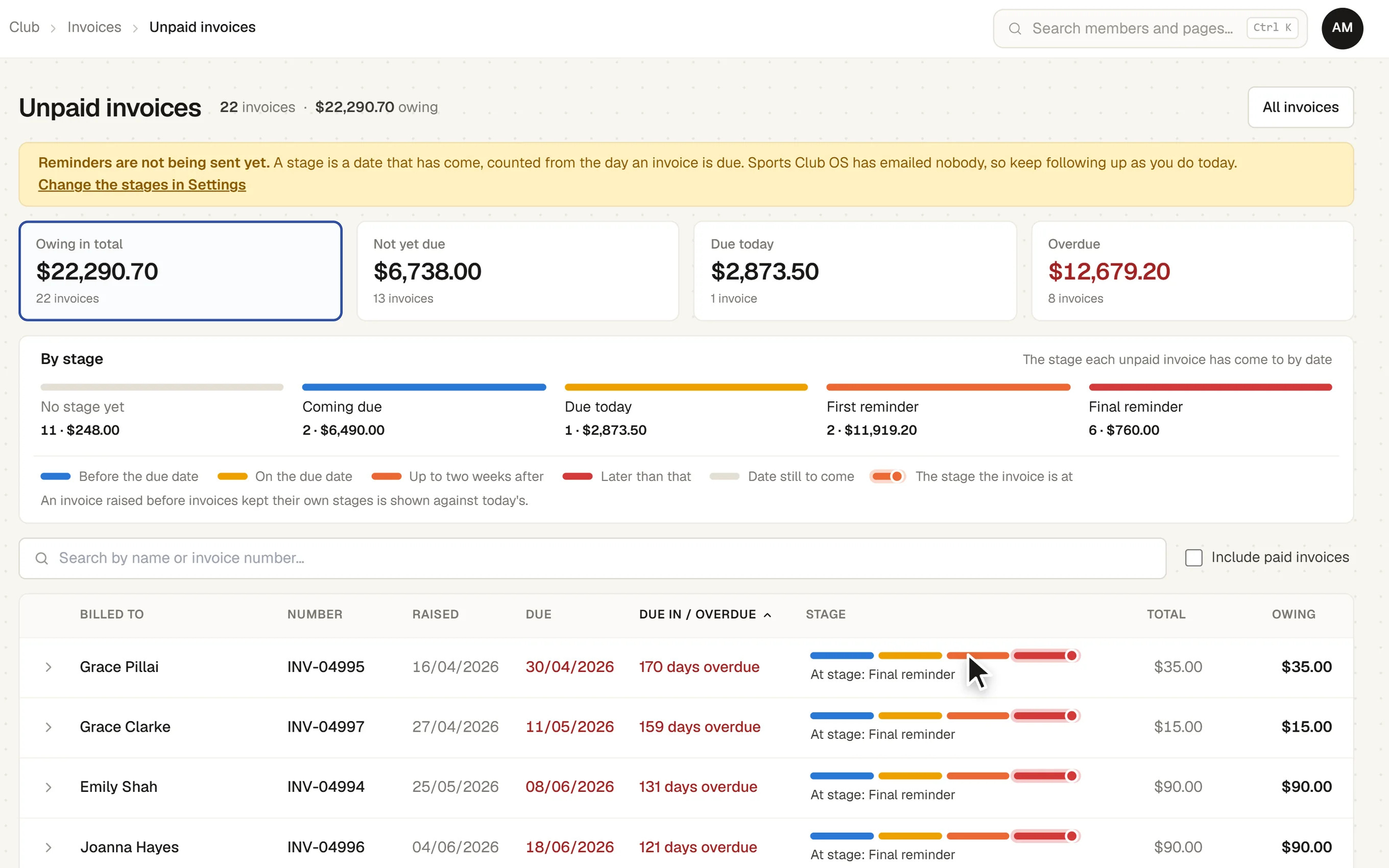Click the magnifier icon in the top search bar

pyautogui.click(x=1014, y=28)
